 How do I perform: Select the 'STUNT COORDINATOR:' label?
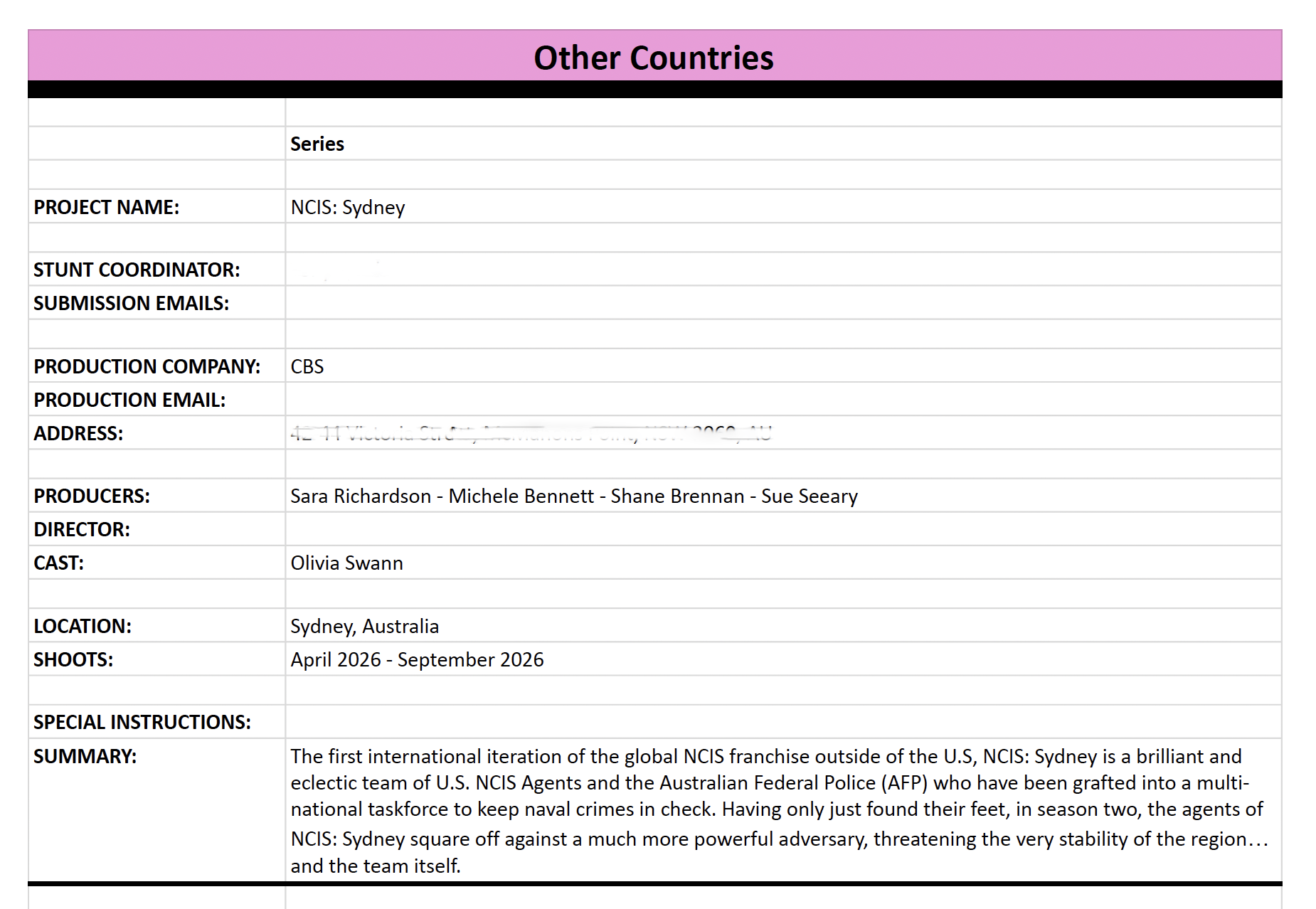[137, 270]
